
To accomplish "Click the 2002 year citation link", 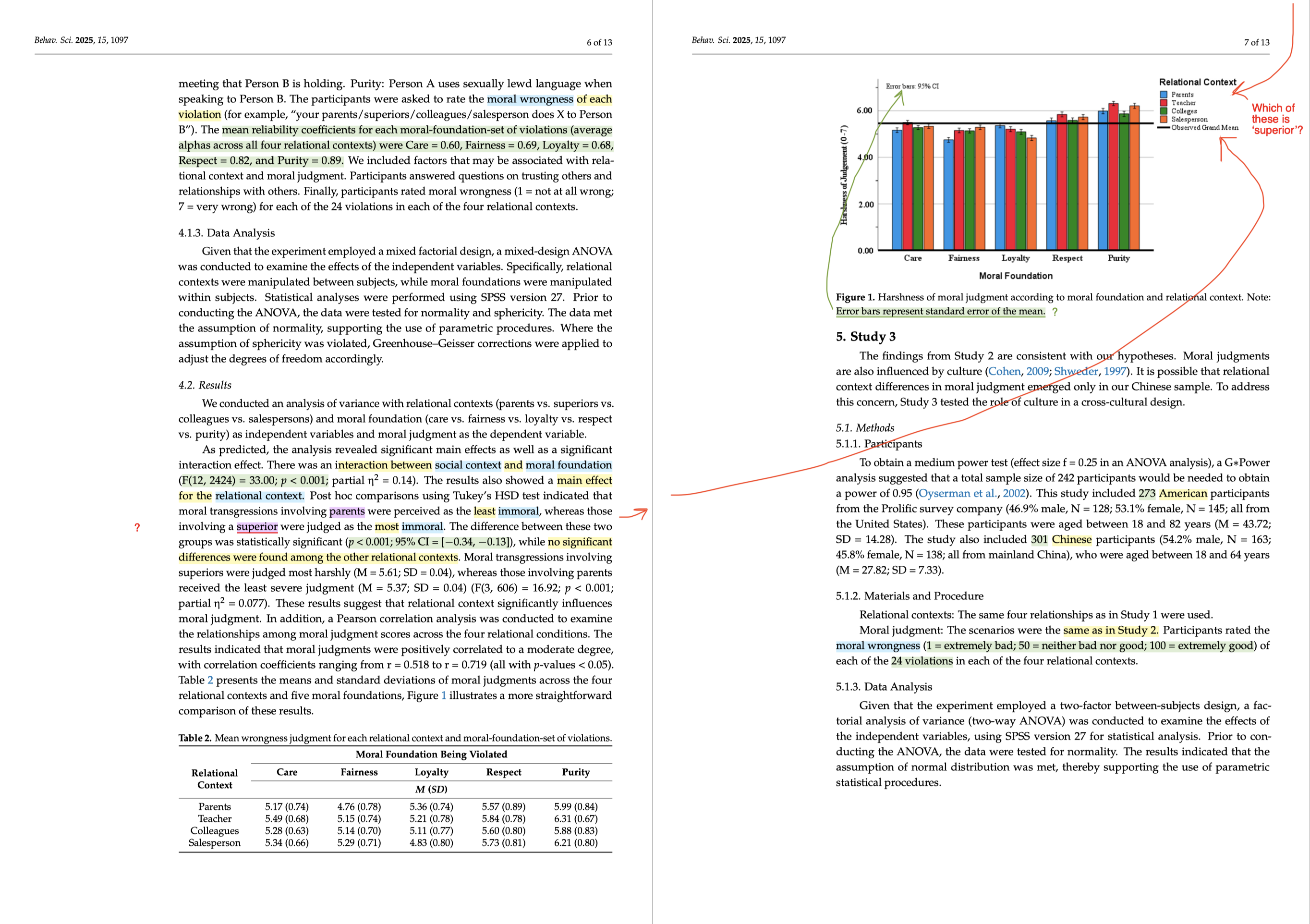I will coord(1015,494).
